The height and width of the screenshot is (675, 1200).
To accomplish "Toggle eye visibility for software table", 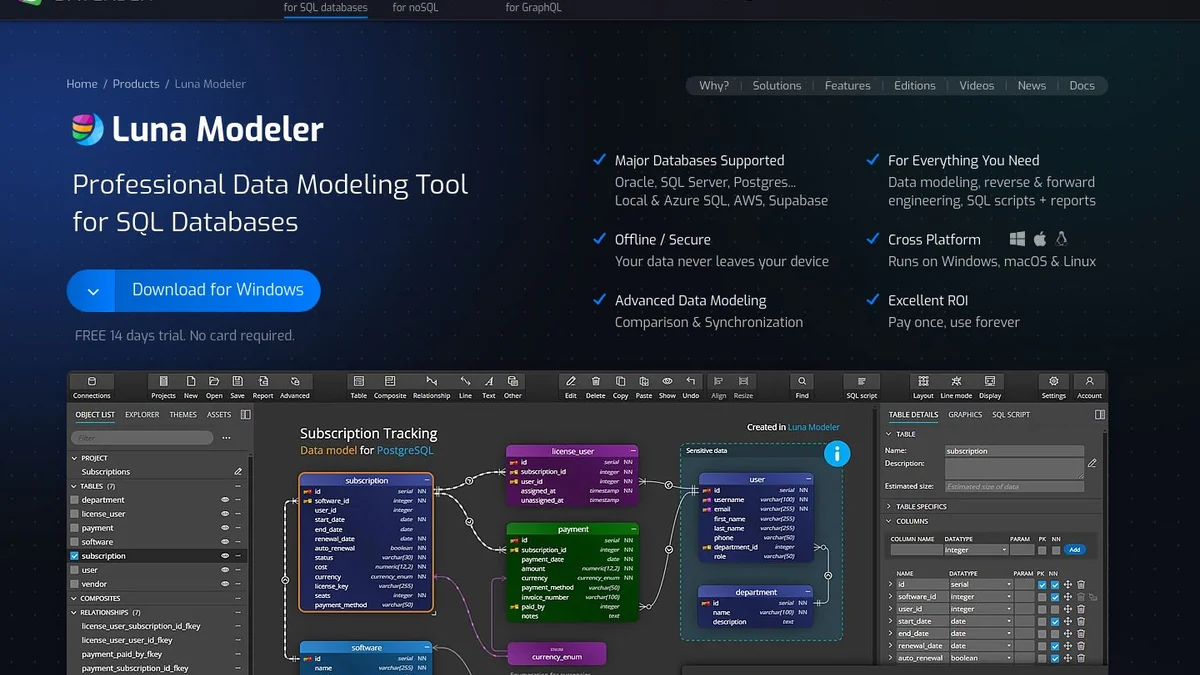I will pos(225,542).
